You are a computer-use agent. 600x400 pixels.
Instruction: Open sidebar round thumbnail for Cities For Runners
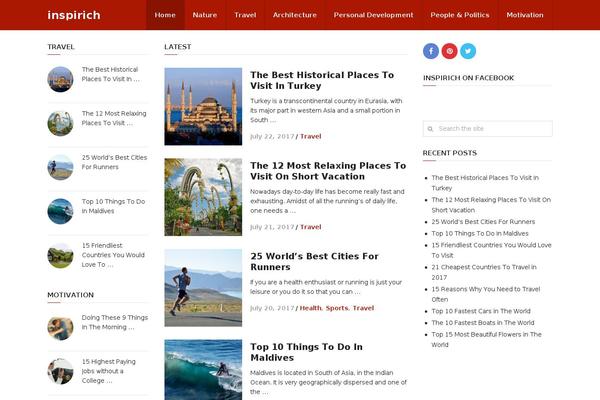pyautogui.click(x=60, y=167)
